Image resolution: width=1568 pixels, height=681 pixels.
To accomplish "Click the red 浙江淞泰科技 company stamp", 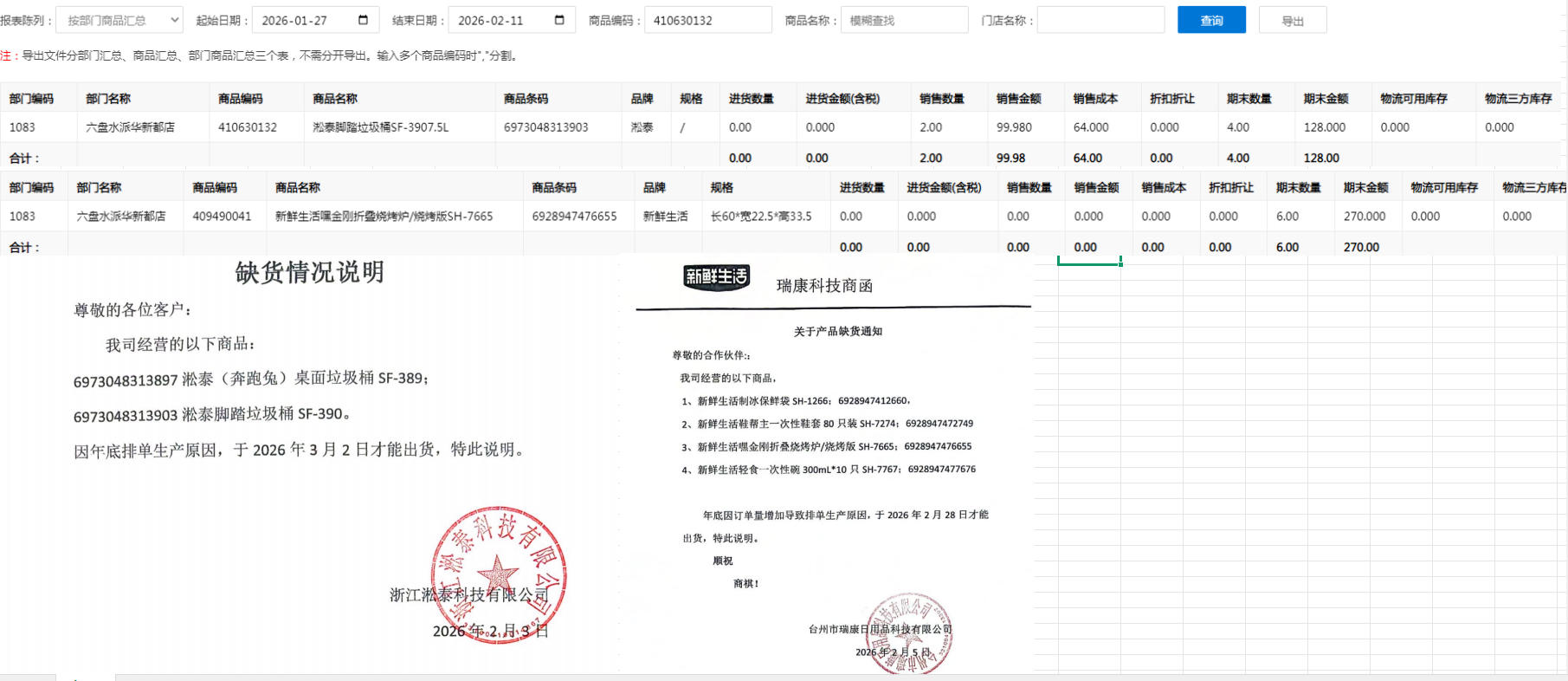I will [499, 574].
